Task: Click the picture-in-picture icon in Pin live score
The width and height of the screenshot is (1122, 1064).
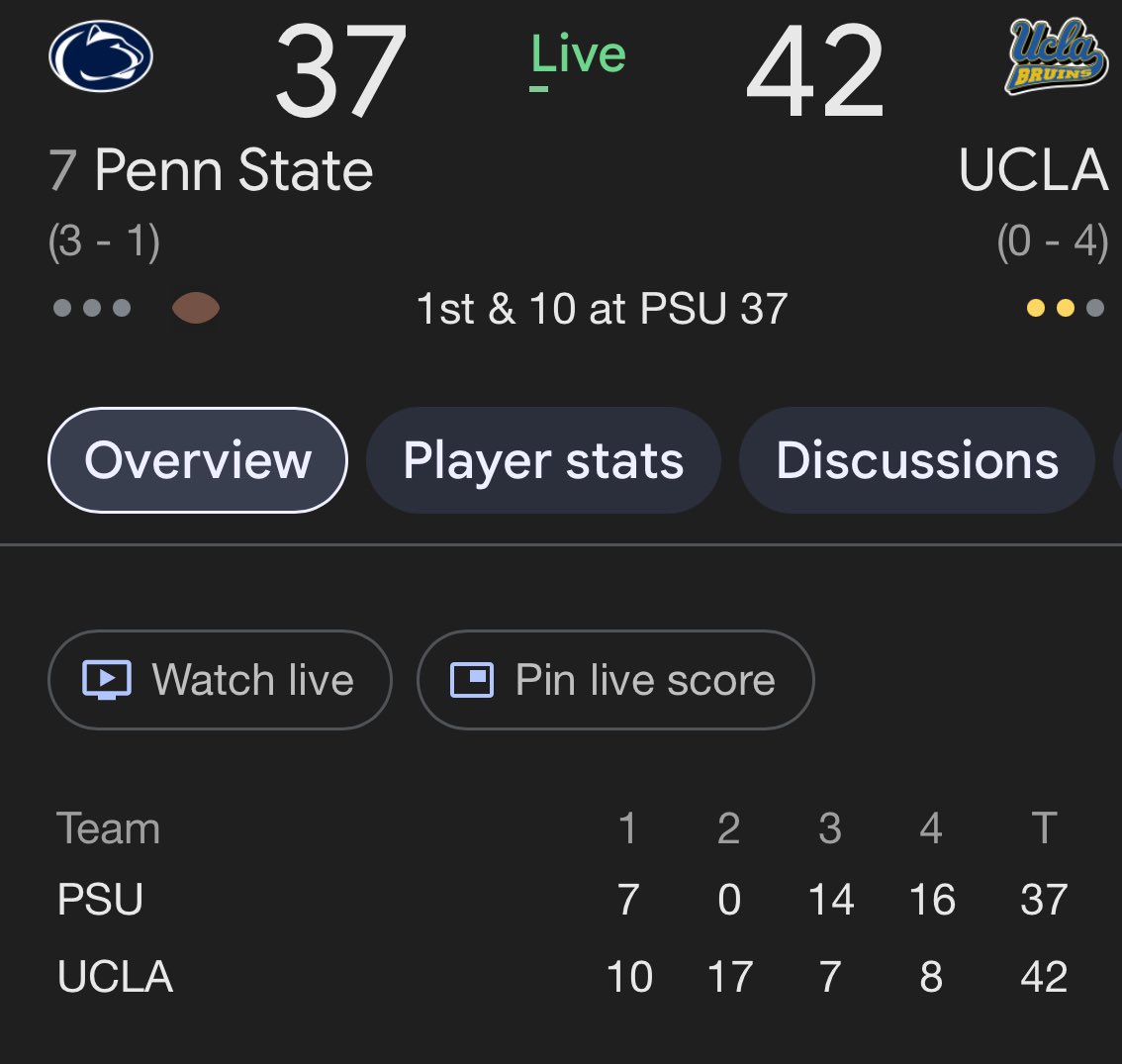Action: [x=472, y=680]
